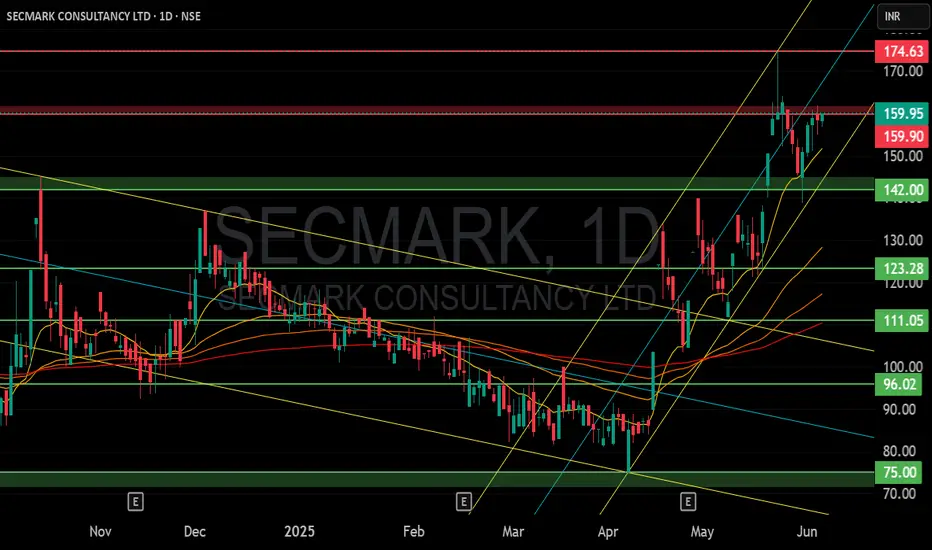Click the Jun label on time axis
The height and width of the screenshot is (550, 932).
(807, 532)
